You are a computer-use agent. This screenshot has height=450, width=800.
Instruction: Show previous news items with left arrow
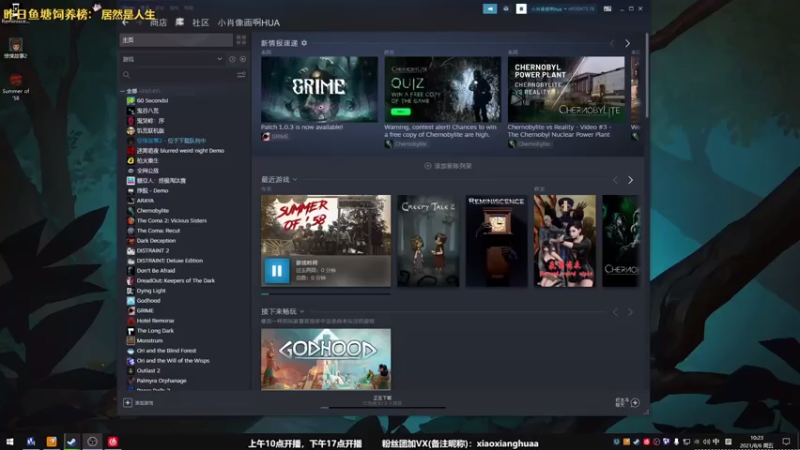point(612,43)
